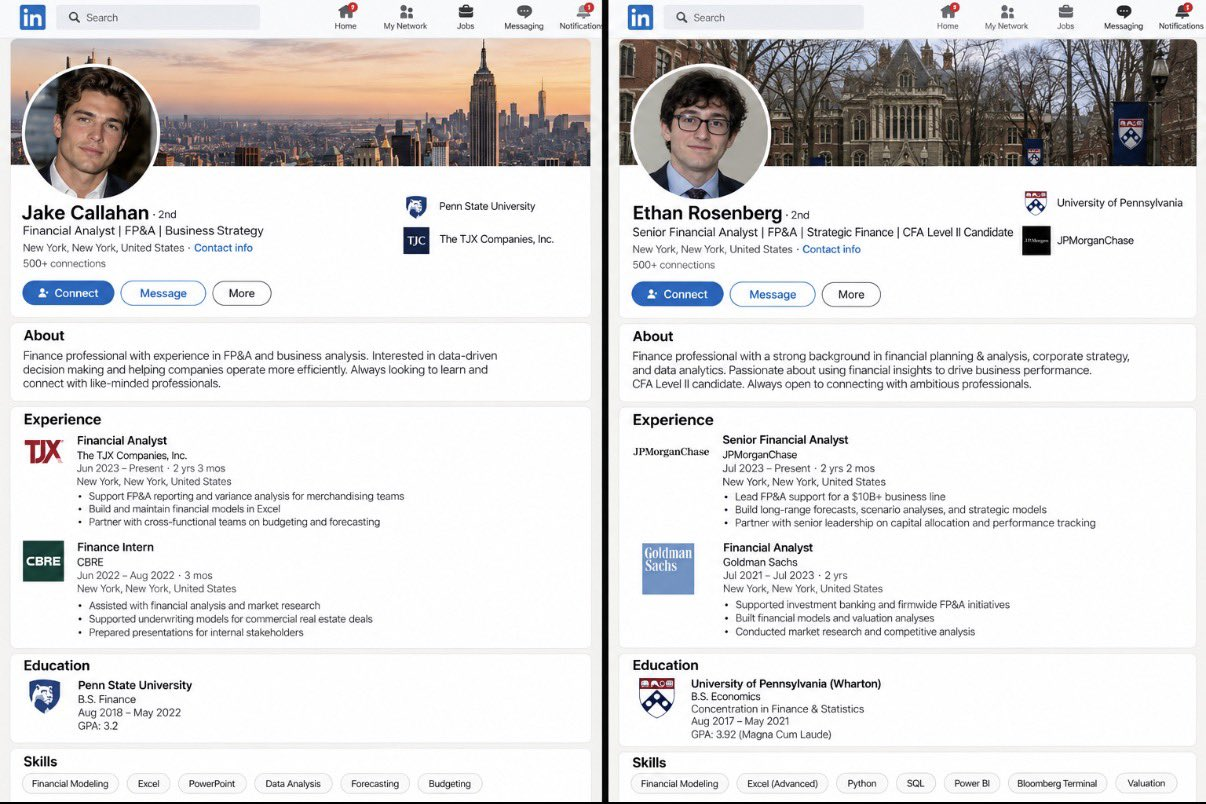Open Messaging in Ethan Rosenberg window
The image size is (1206, 804).
pos(1123,17)
